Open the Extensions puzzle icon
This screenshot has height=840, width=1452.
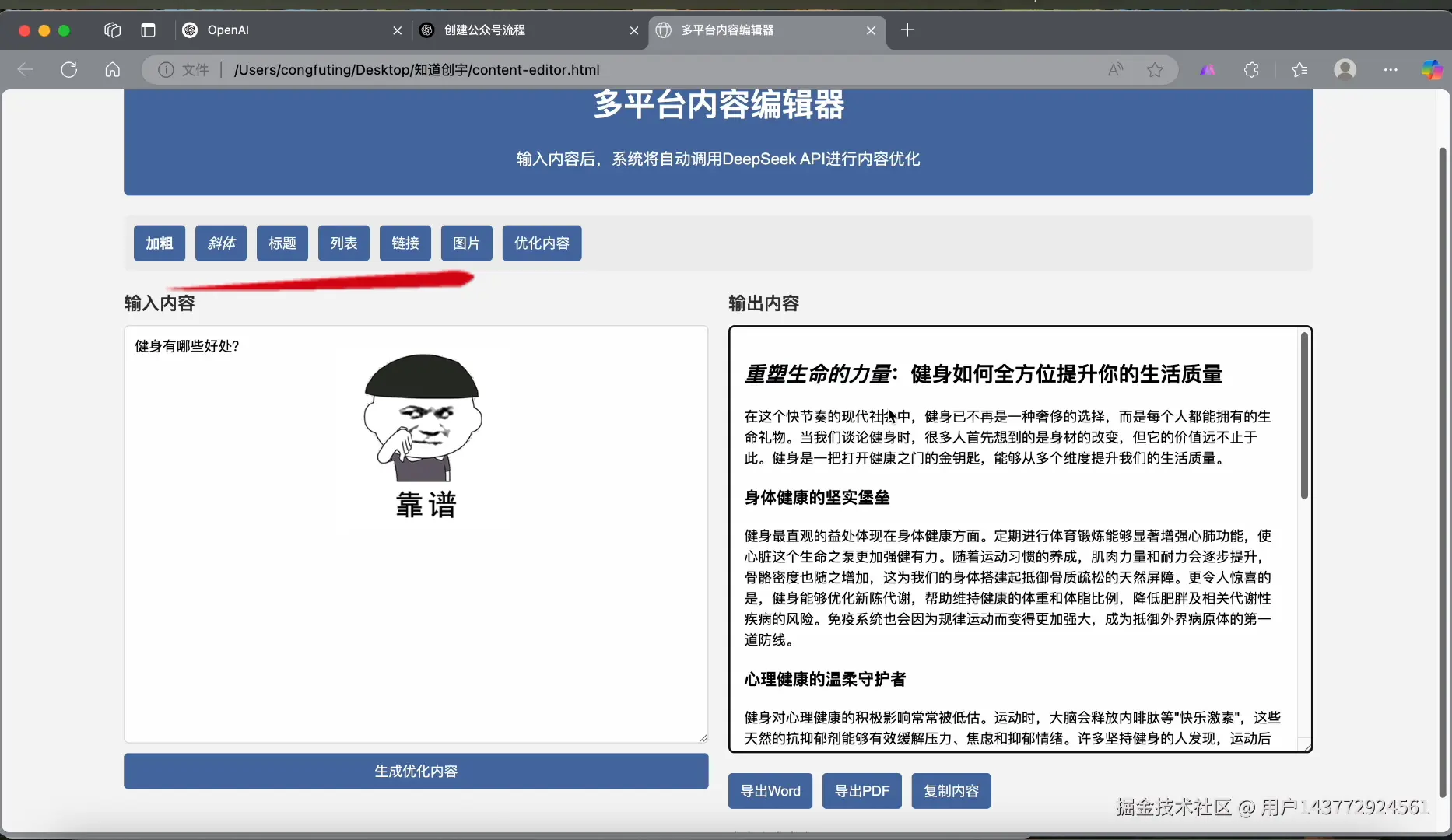click(1251, 69)
